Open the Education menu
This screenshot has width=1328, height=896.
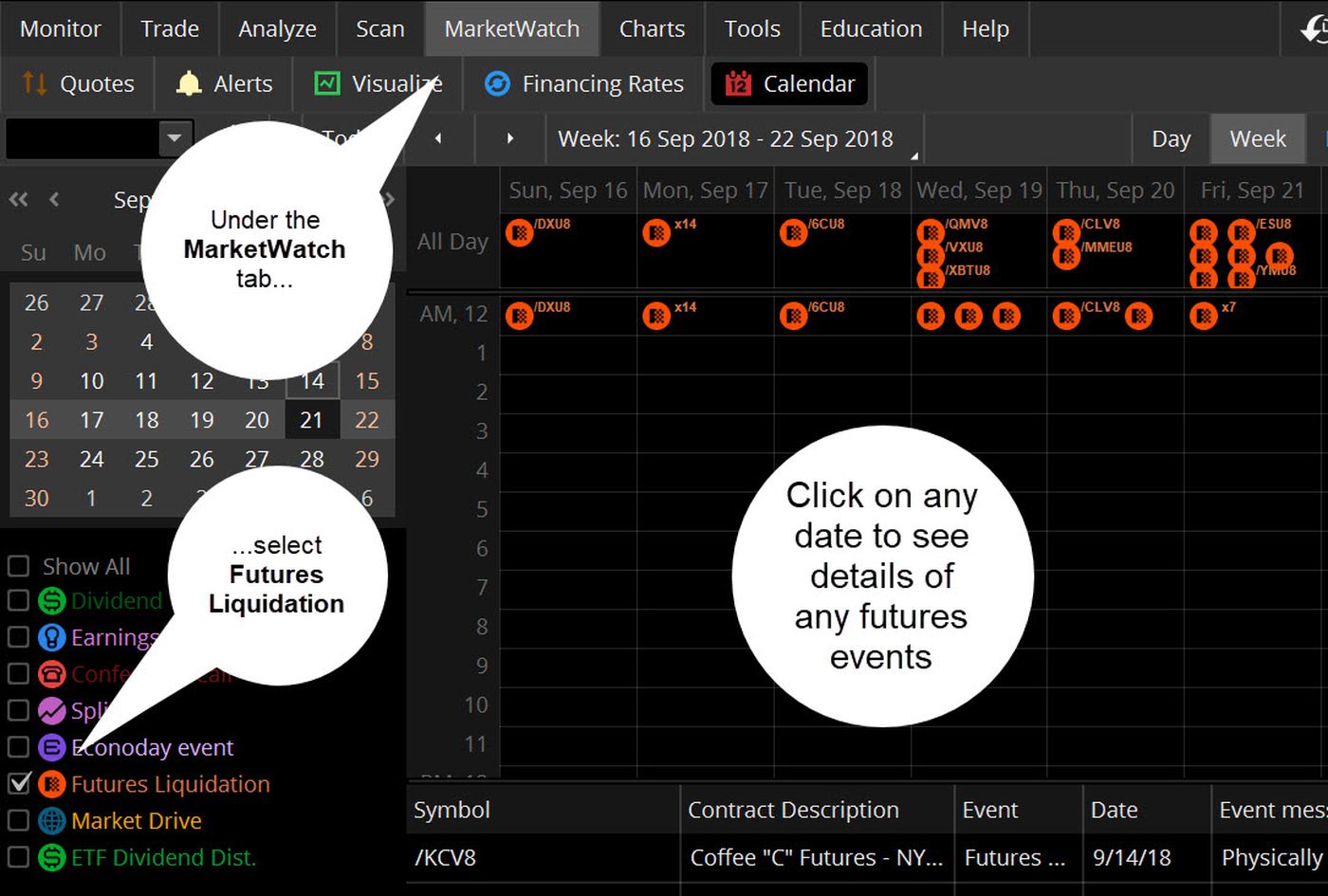(870, 28)
